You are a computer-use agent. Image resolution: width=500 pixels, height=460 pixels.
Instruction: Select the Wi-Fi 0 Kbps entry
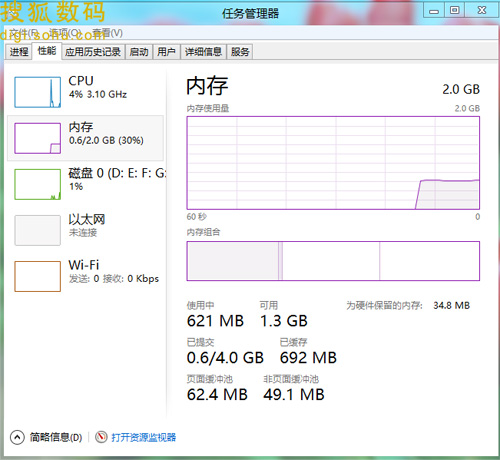[x=86, y=276]
